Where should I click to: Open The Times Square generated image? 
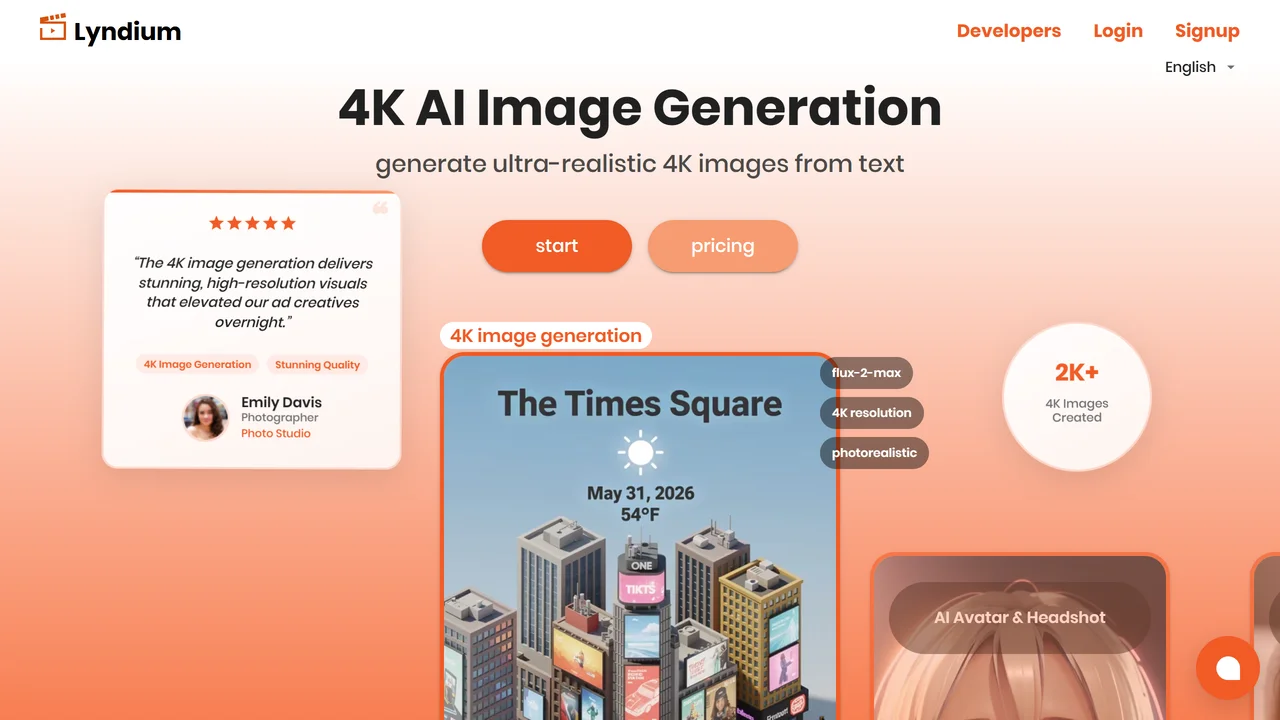click(640, 537)
